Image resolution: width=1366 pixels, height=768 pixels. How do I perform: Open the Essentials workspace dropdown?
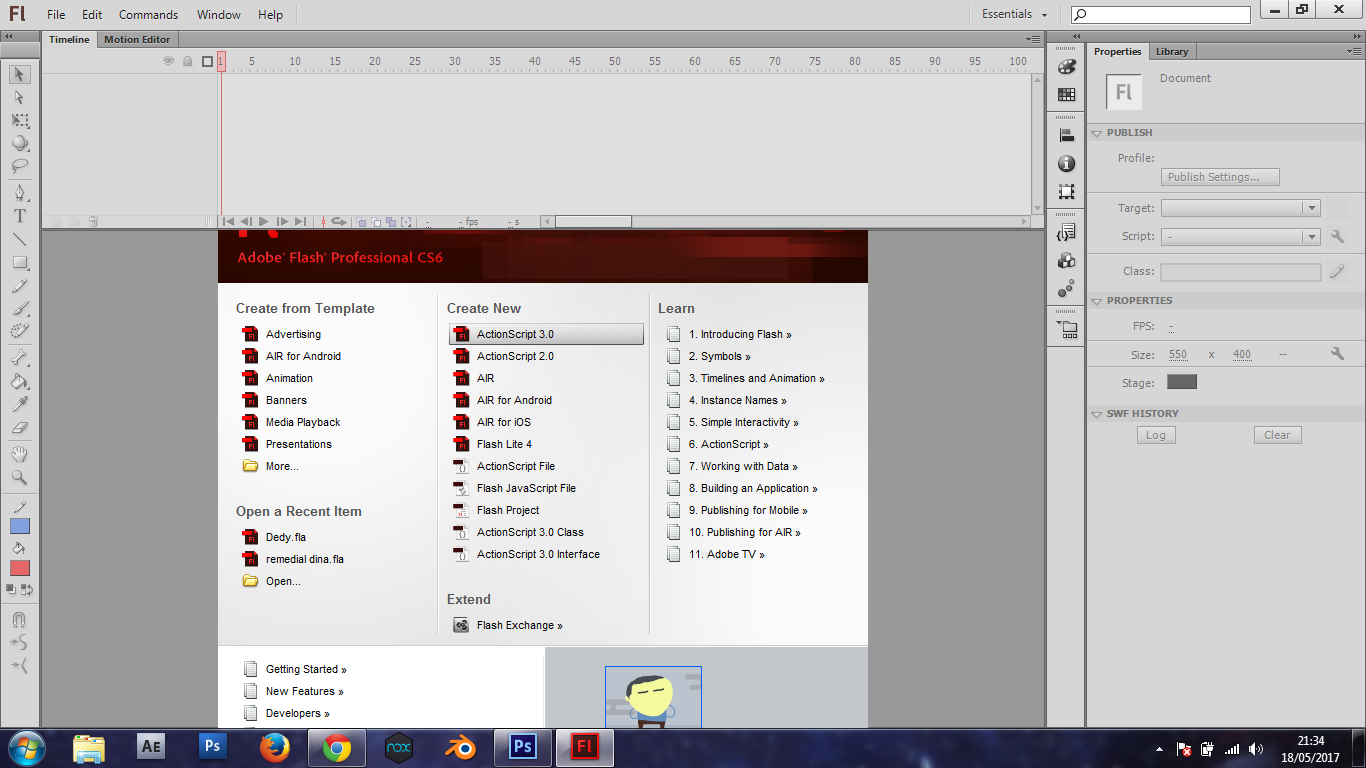pos(1013,14)
